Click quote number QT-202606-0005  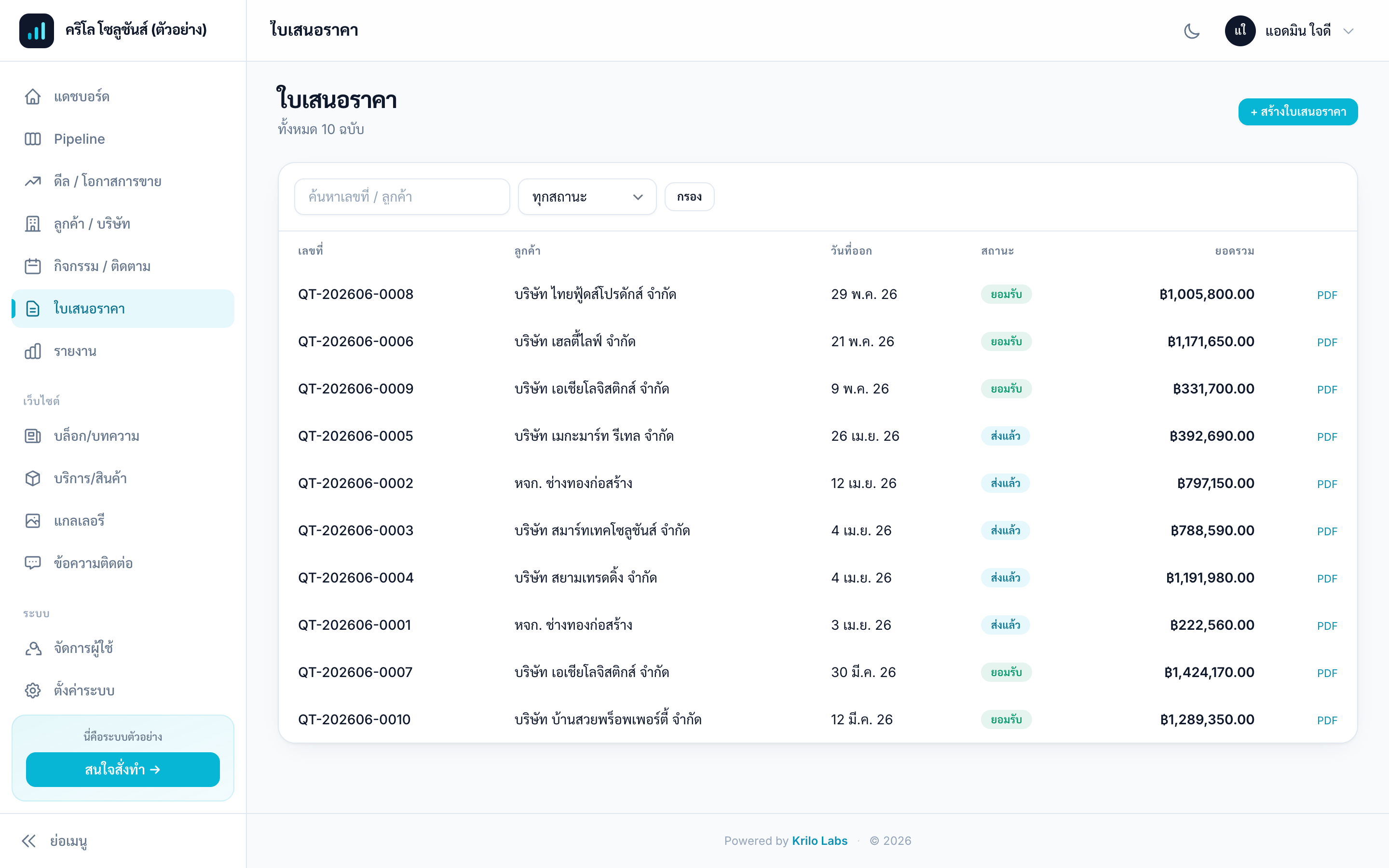355,436
